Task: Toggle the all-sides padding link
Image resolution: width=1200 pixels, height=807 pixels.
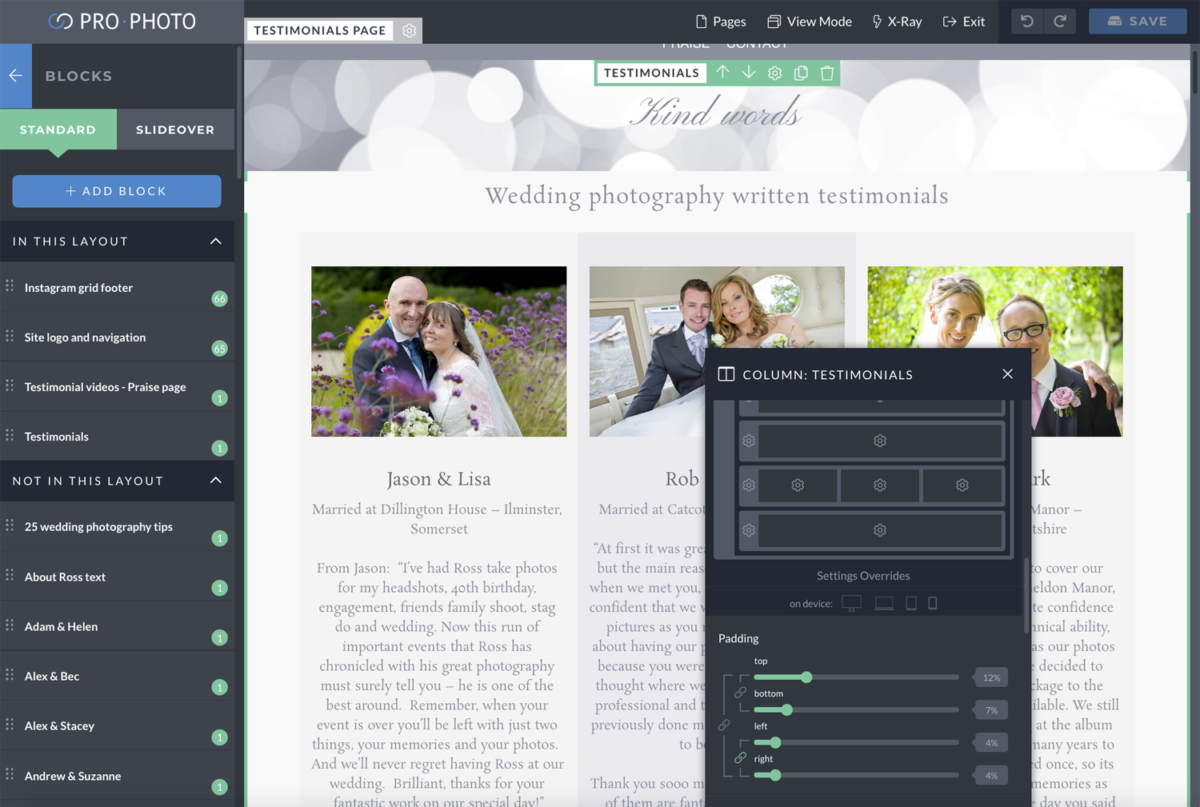Action: 724,725
